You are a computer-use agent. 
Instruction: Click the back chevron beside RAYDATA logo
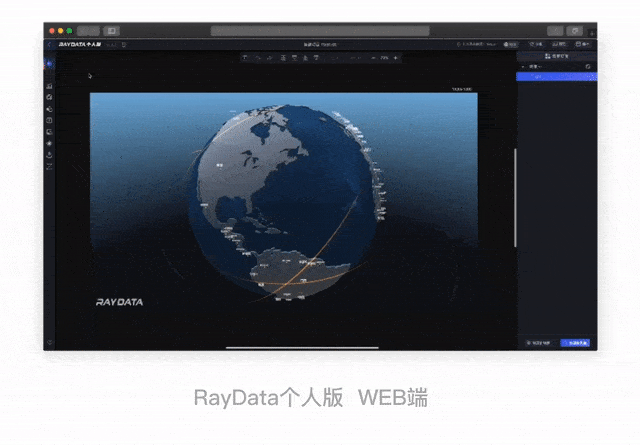tap(49, 44)
